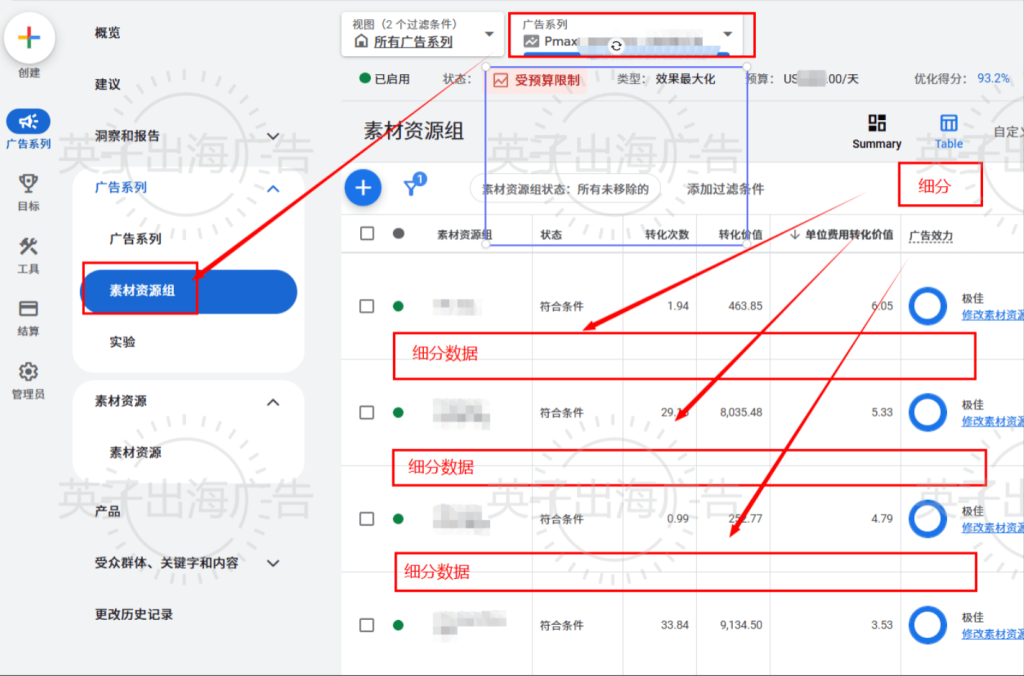Viewport: 1024px width, 676px height.
Task: Open 概览 in the left navigation
Action: point(108,33)
